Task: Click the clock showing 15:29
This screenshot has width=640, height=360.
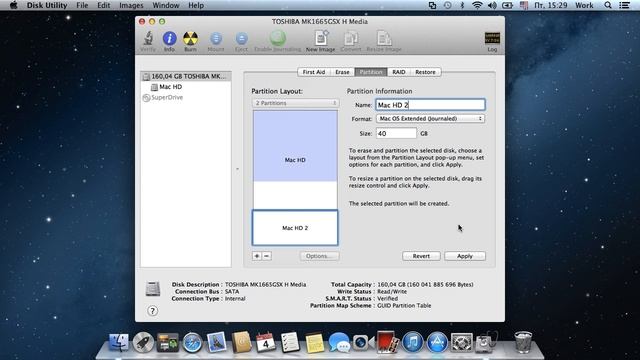Action: click(x=551, y=5)
